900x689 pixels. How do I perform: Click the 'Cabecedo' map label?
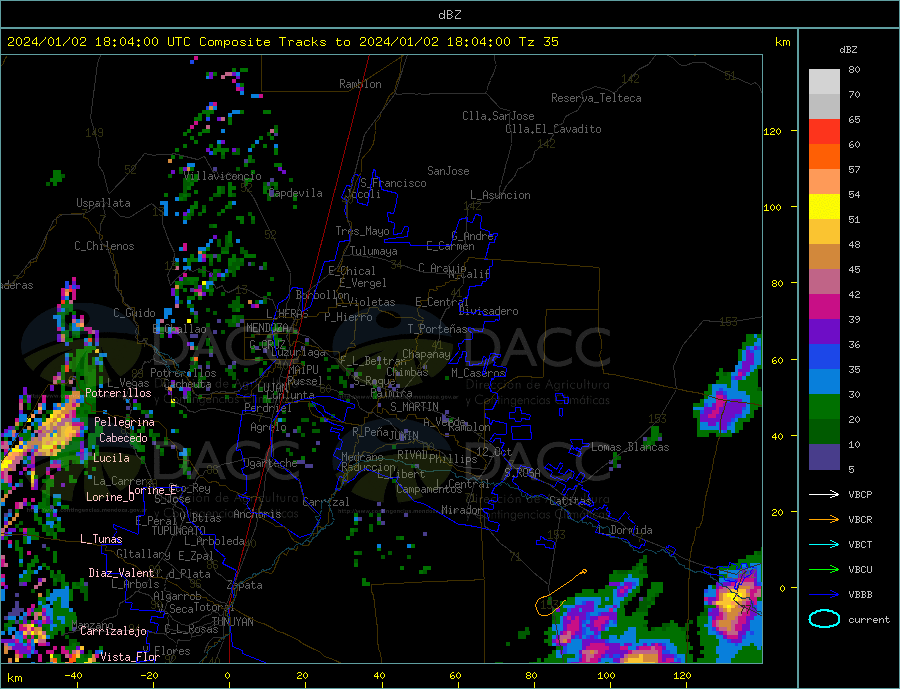point(123,438)
